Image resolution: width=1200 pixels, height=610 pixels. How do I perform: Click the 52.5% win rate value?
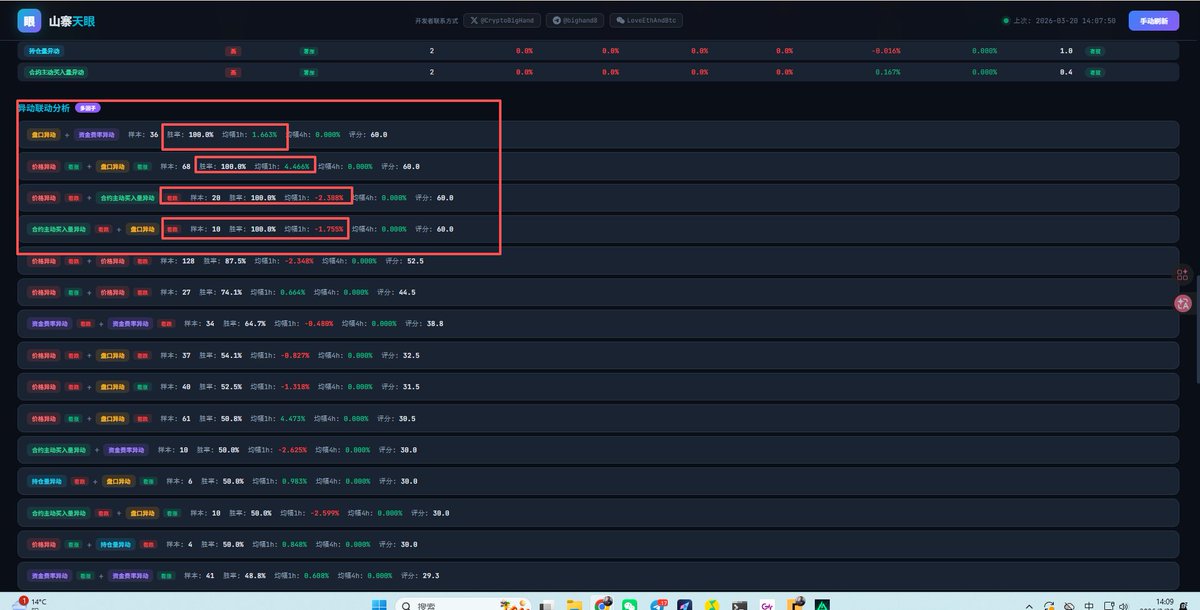231,387
